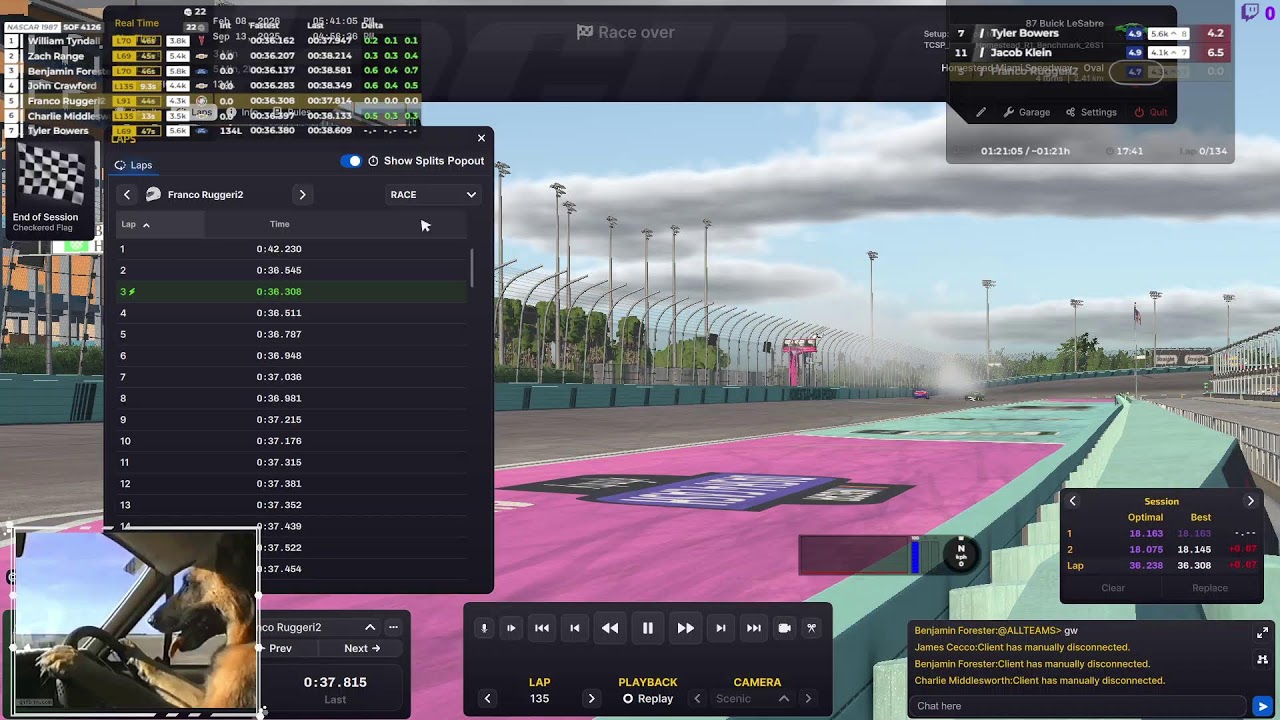The height and width of the screenshot is (720, 1280).
Task: Send the chat message
Action: [1262, 706]
